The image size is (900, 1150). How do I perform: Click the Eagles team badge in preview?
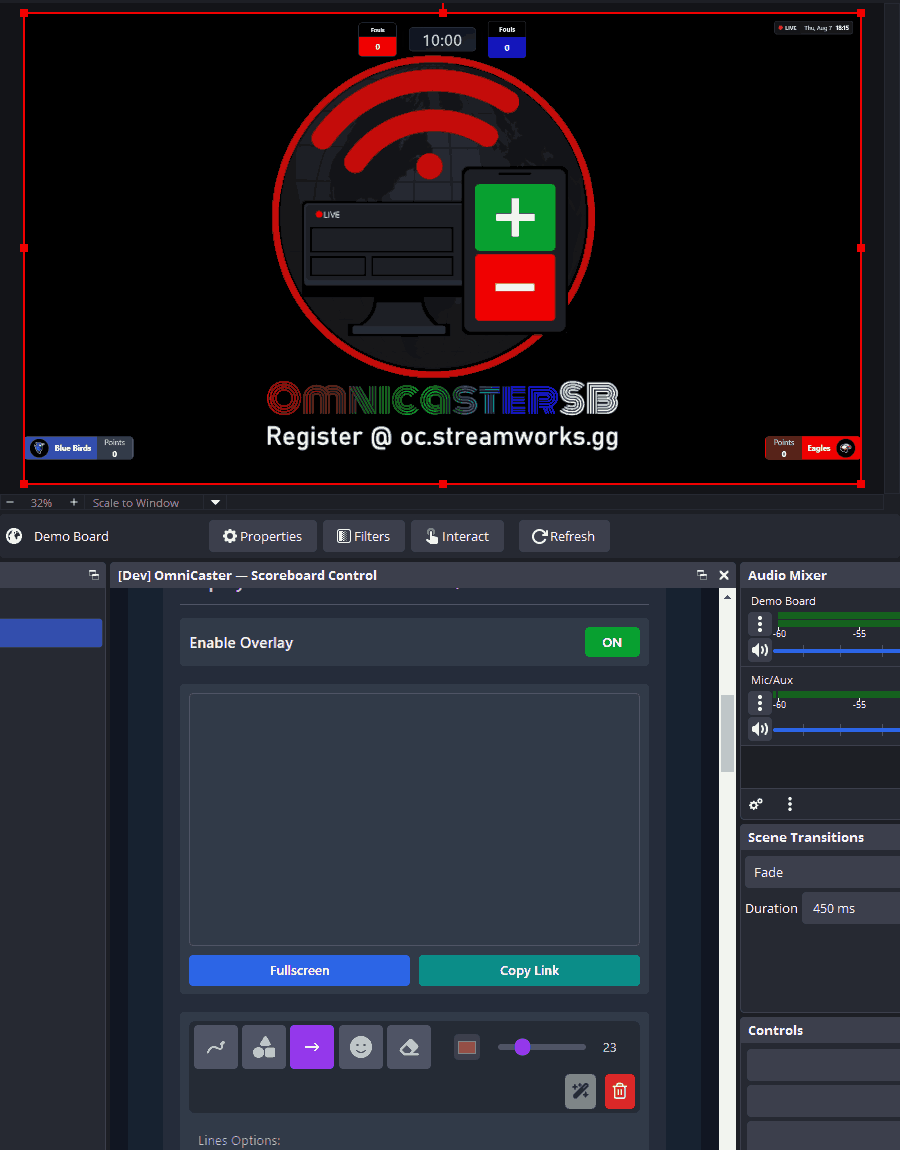pos(812,447)
